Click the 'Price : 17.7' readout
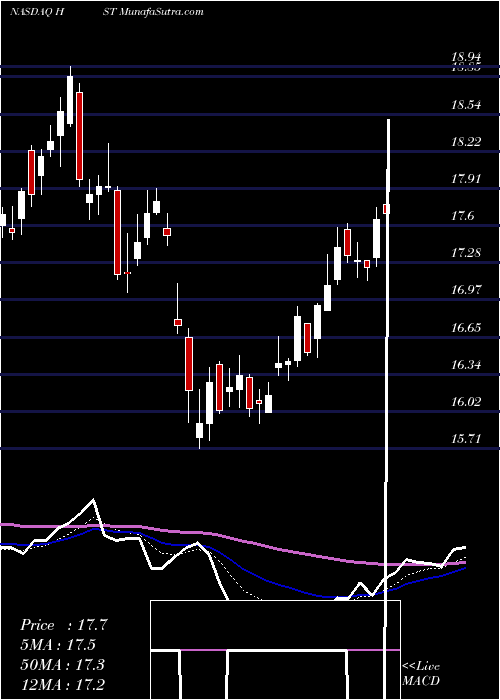500x700 pixels. 64,625
